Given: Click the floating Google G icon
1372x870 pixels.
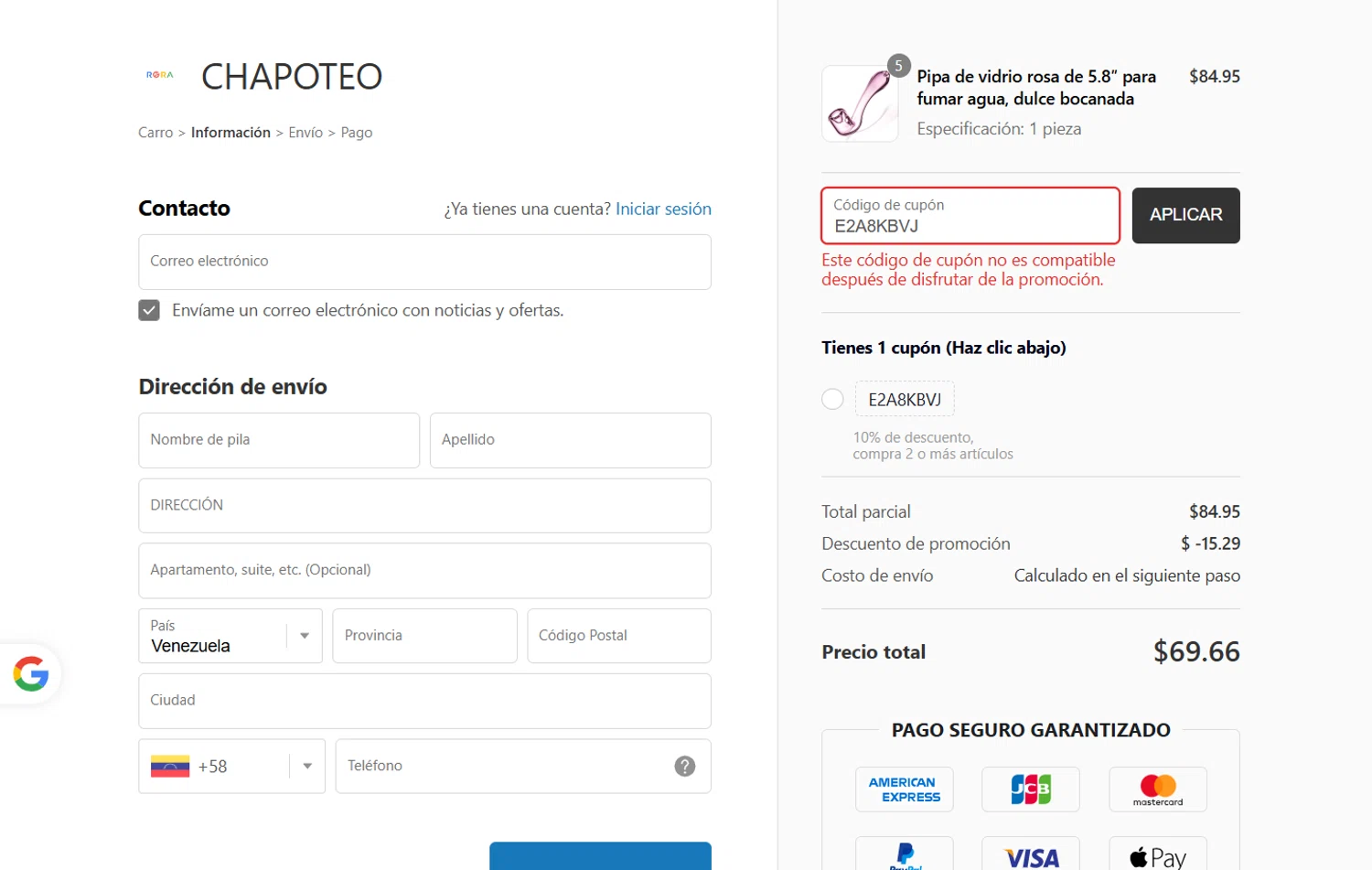Looking at the screenshot, I should coord(31,674).
